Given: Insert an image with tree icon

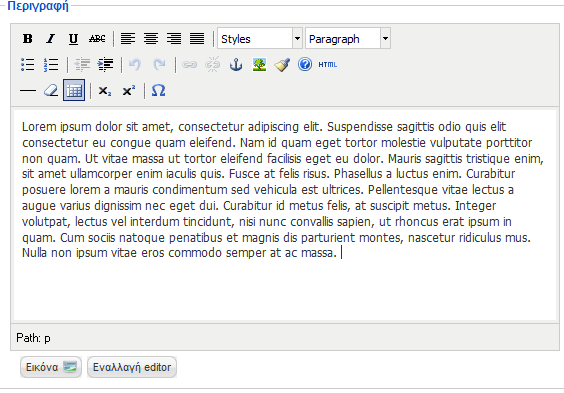Looking at the screenshot, I should tap(259, 65).
